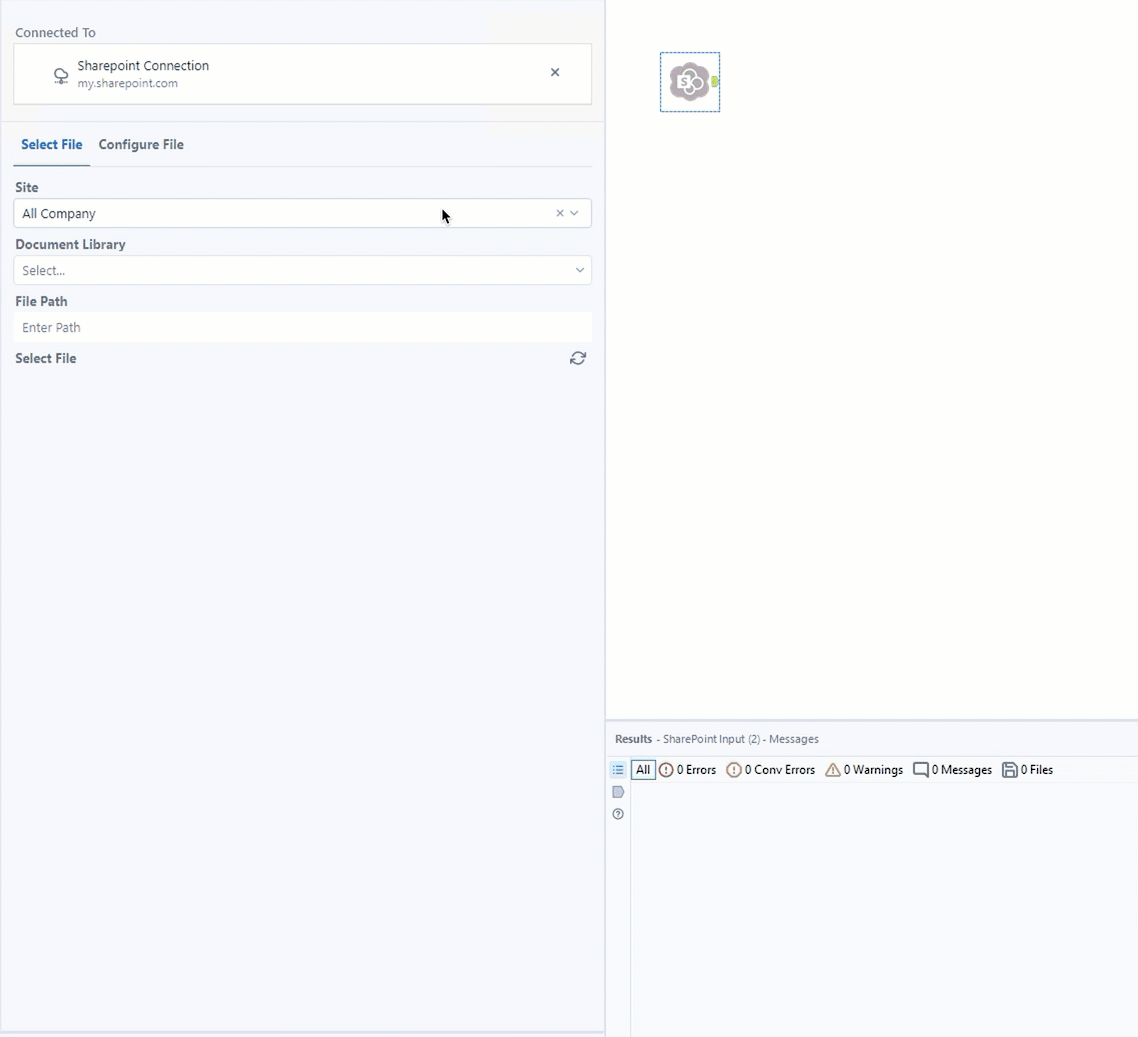Remove the Sharepoint Connection
The width and height of the screenshot is (1138, 1037).
click(x=555, y=72)
